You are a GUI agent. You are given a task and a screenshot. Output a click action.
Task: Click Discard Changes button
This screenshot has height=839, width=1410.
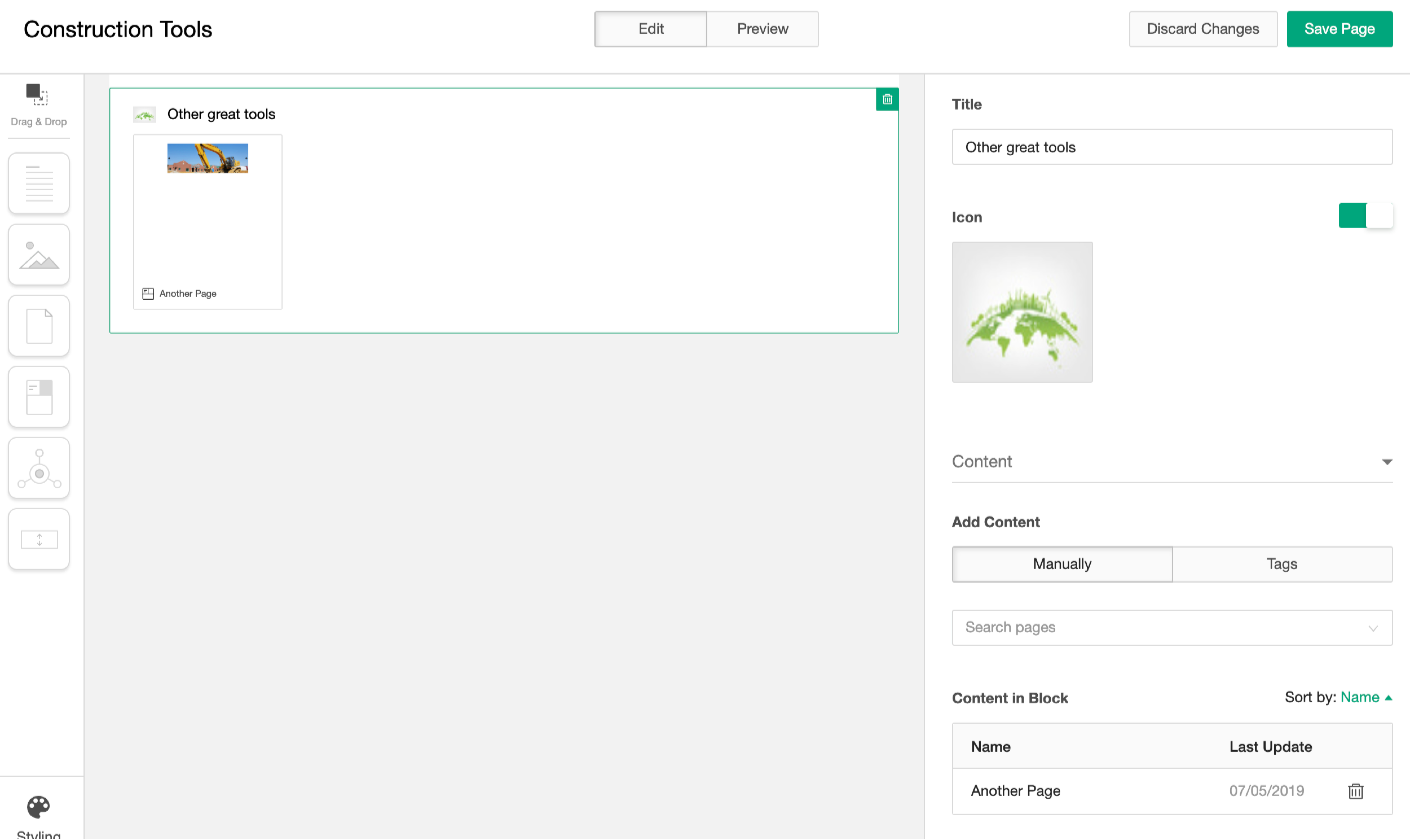point(1203,29)
